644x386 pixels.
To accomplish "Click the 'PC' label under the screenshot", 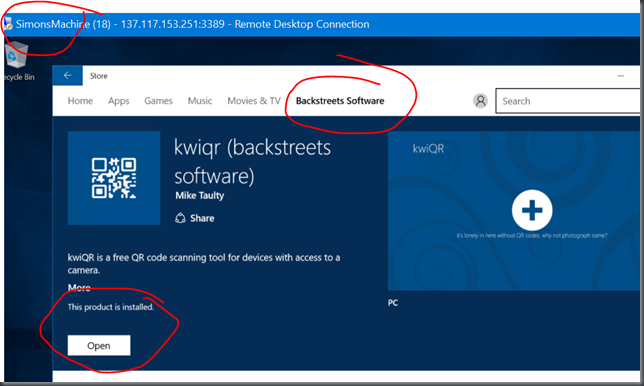I will point(393,303).
